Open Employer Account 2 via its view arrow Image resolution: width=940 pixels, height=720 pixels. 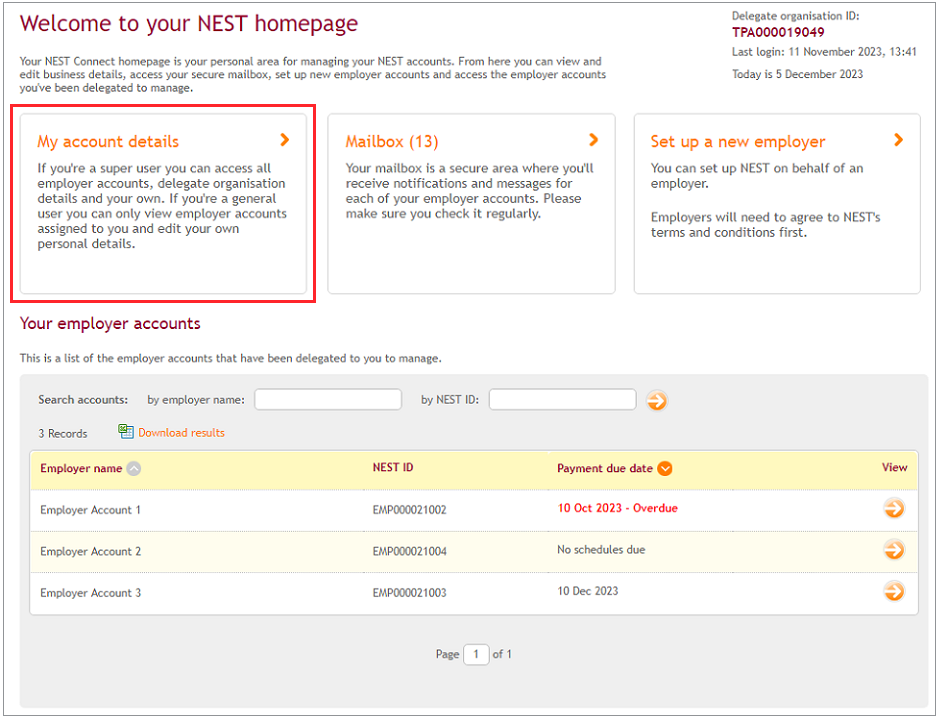point(895,549)
